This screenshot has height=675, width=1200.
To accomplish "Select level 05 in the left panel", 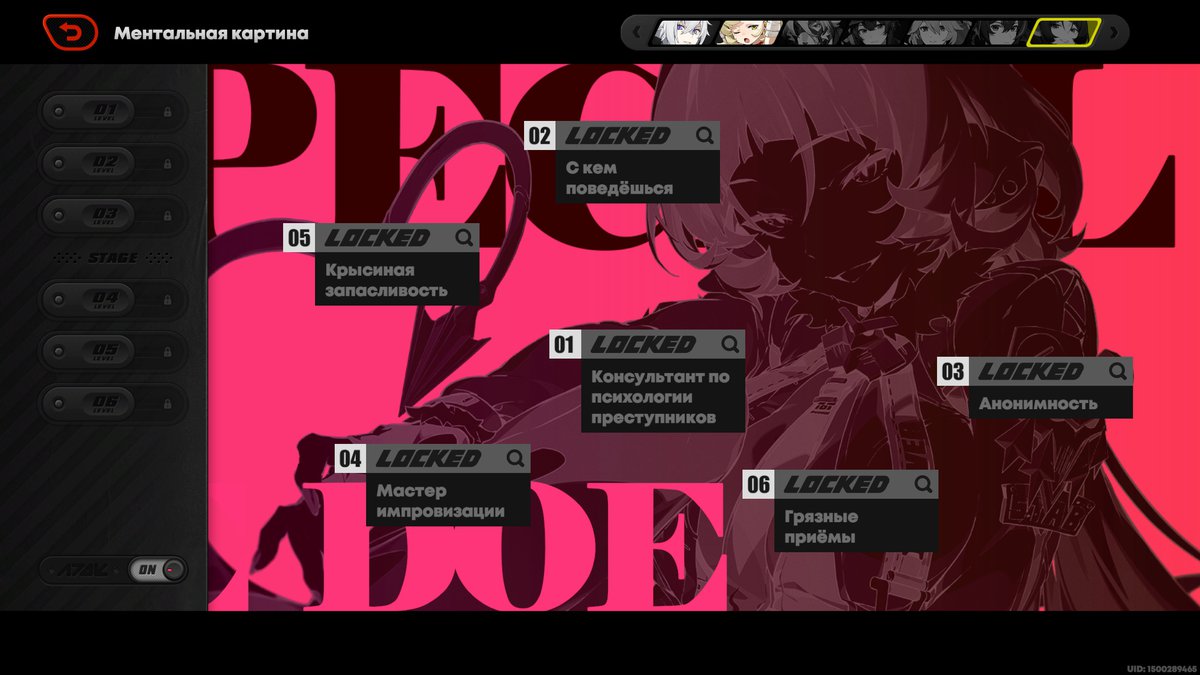I will 112,351.
